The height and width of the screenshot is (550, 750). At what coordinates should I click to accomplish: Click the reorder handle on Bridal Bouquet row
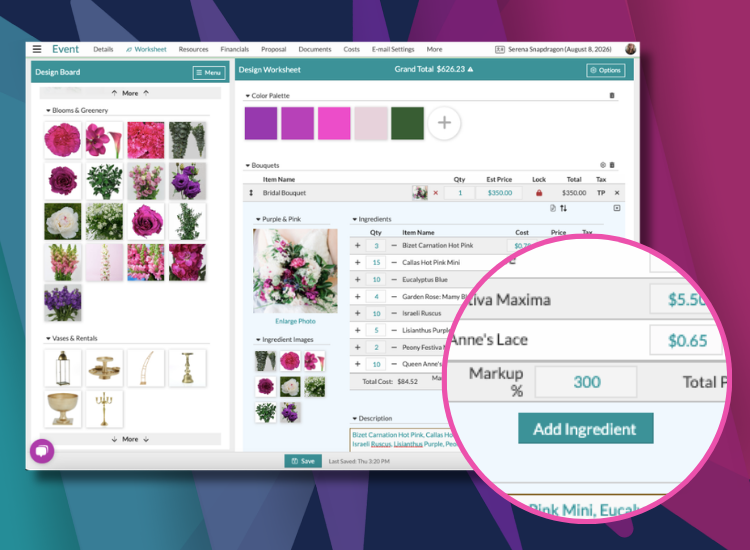coord(251,193)
